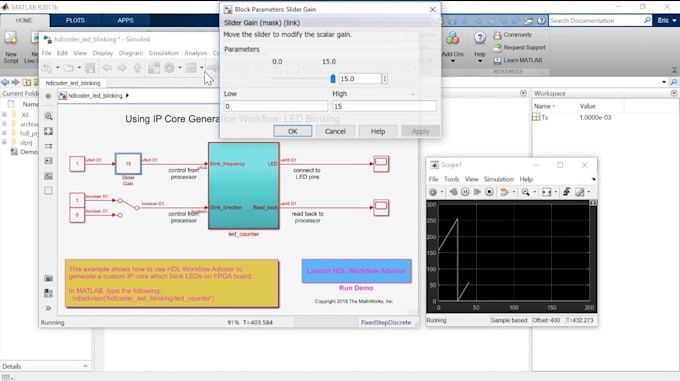Open the Model Explorer dropdown arrow
Screen dimensions: 680x381
point(201,68)
